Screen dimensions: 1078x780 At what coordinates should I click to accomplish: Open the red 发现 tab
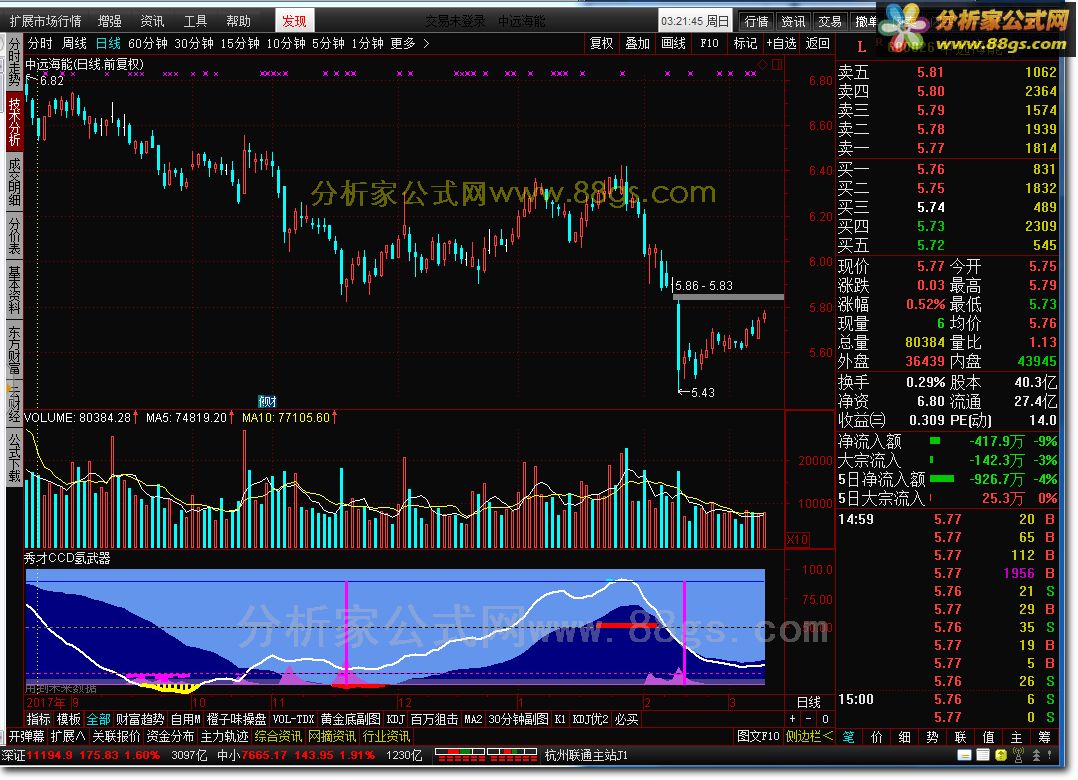[x=294, y=21]
